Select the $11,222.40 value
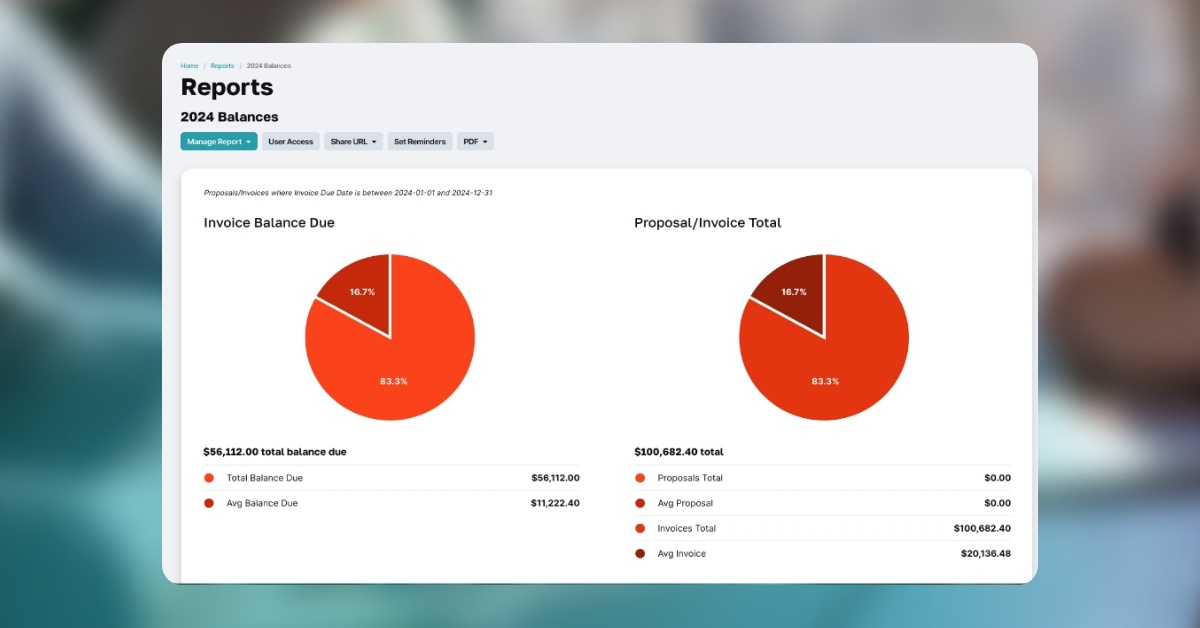This screenshot has width=1200, height=628. pyautogui.click(x=555, y=503)
